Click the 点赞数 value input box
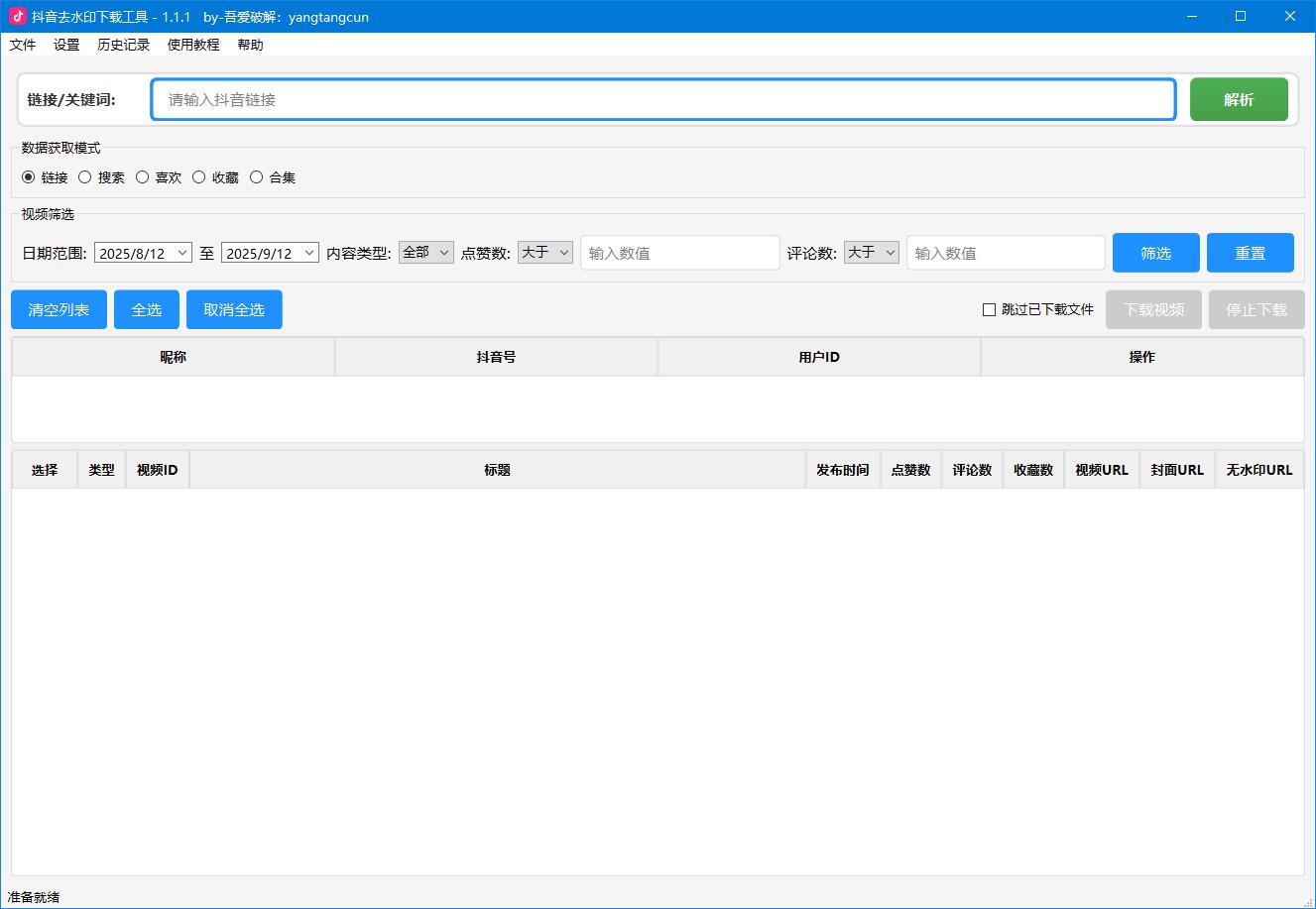Screen dimensions: 1316x909 tap(680, 253)
